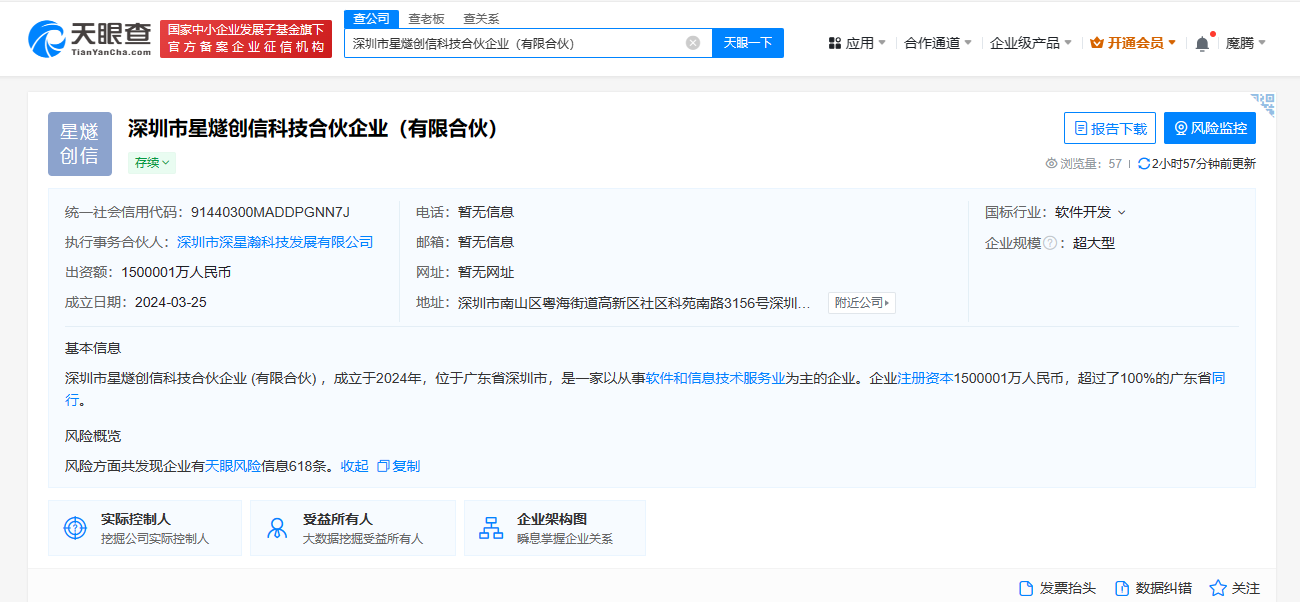1300x602 pixels.
Task: Select the 查公司 search tab
Action: coord(372,19)
